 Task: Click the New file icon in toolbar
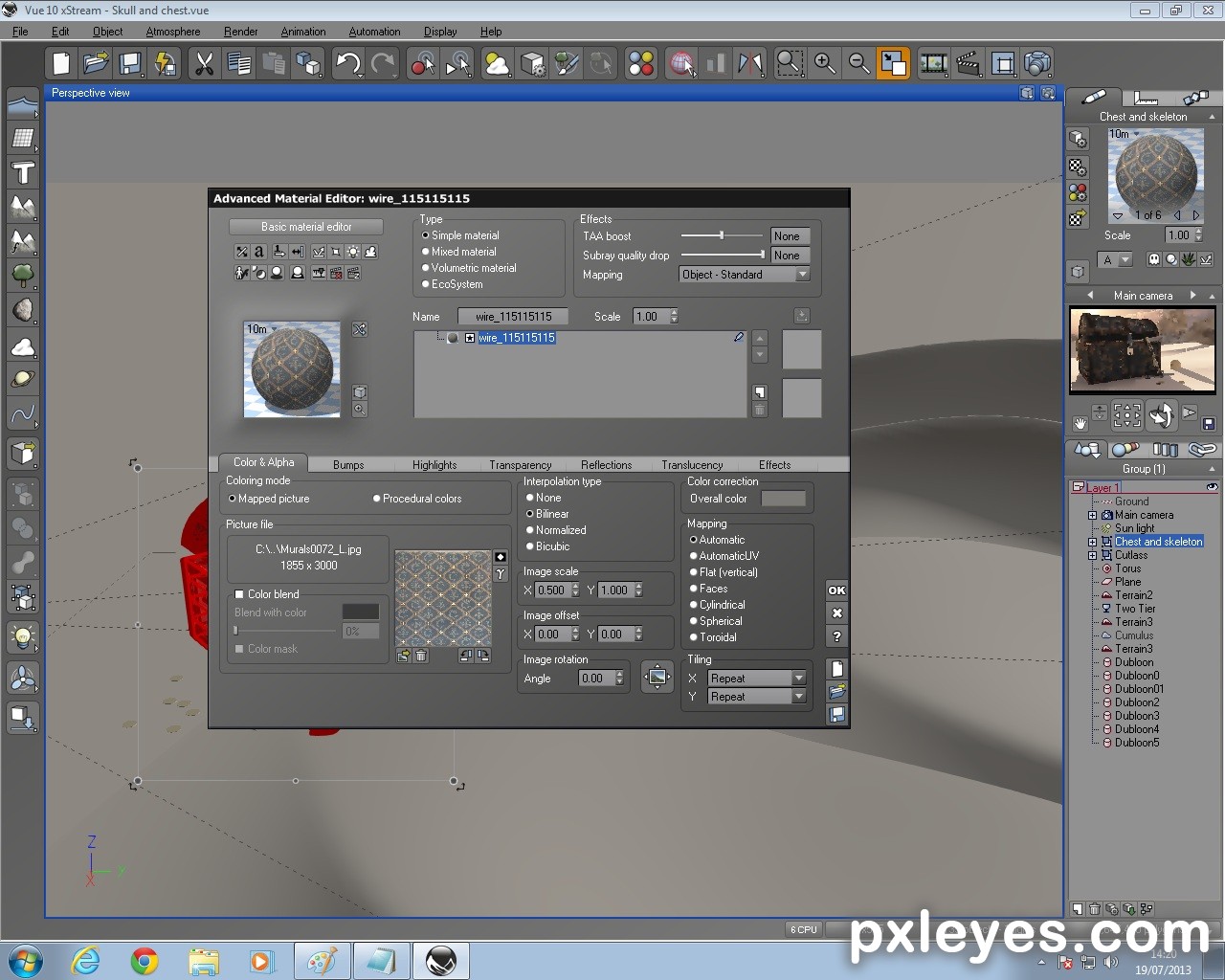click(61, 64)
